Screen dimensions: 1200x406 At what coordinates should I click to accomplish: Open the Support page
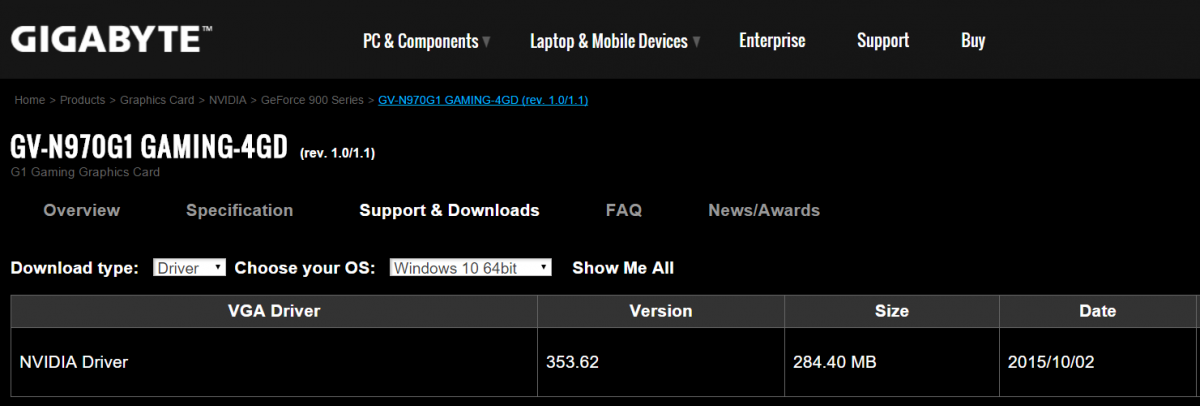pos(883,40)
